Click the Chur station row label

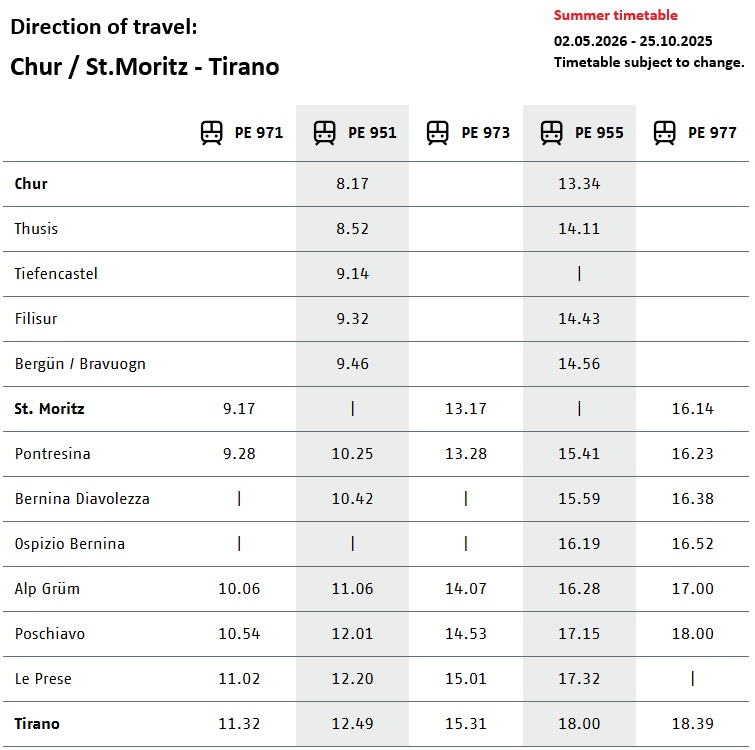pyautogui.click(x=31, y=183)
